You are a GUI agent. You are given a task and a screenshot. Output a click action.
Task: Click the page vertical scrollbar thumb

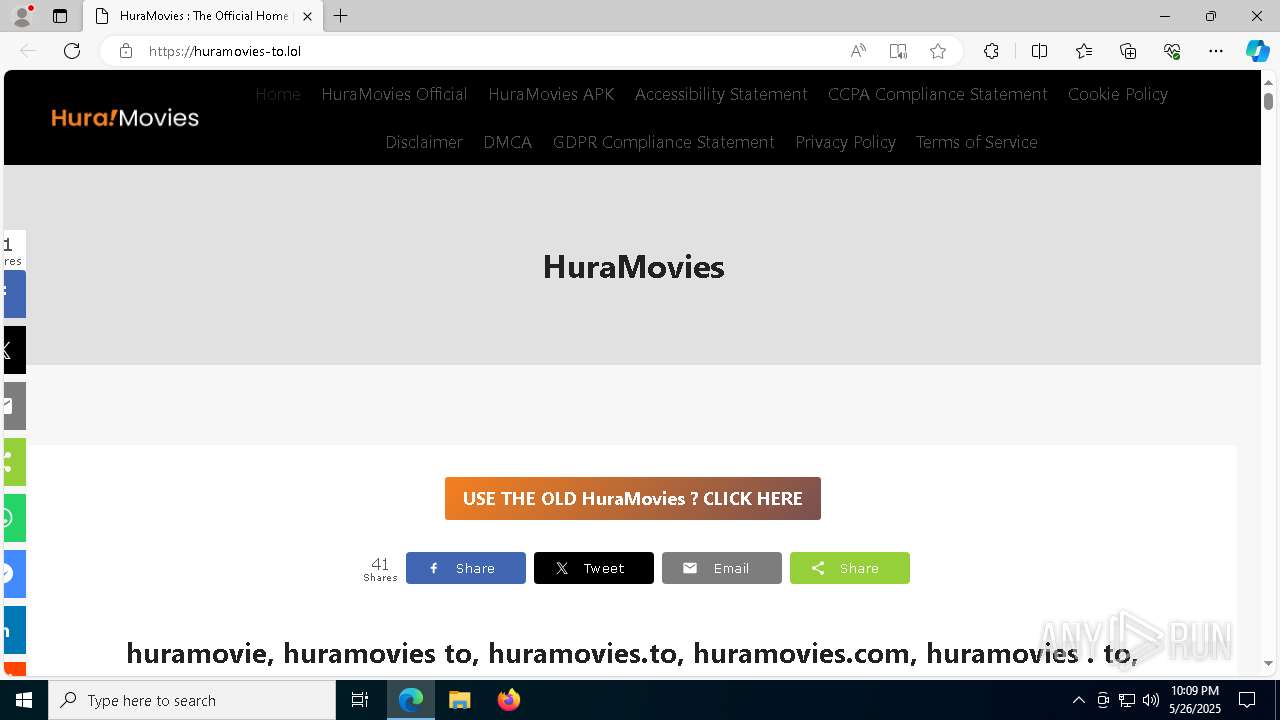[x=1268, y=101]
